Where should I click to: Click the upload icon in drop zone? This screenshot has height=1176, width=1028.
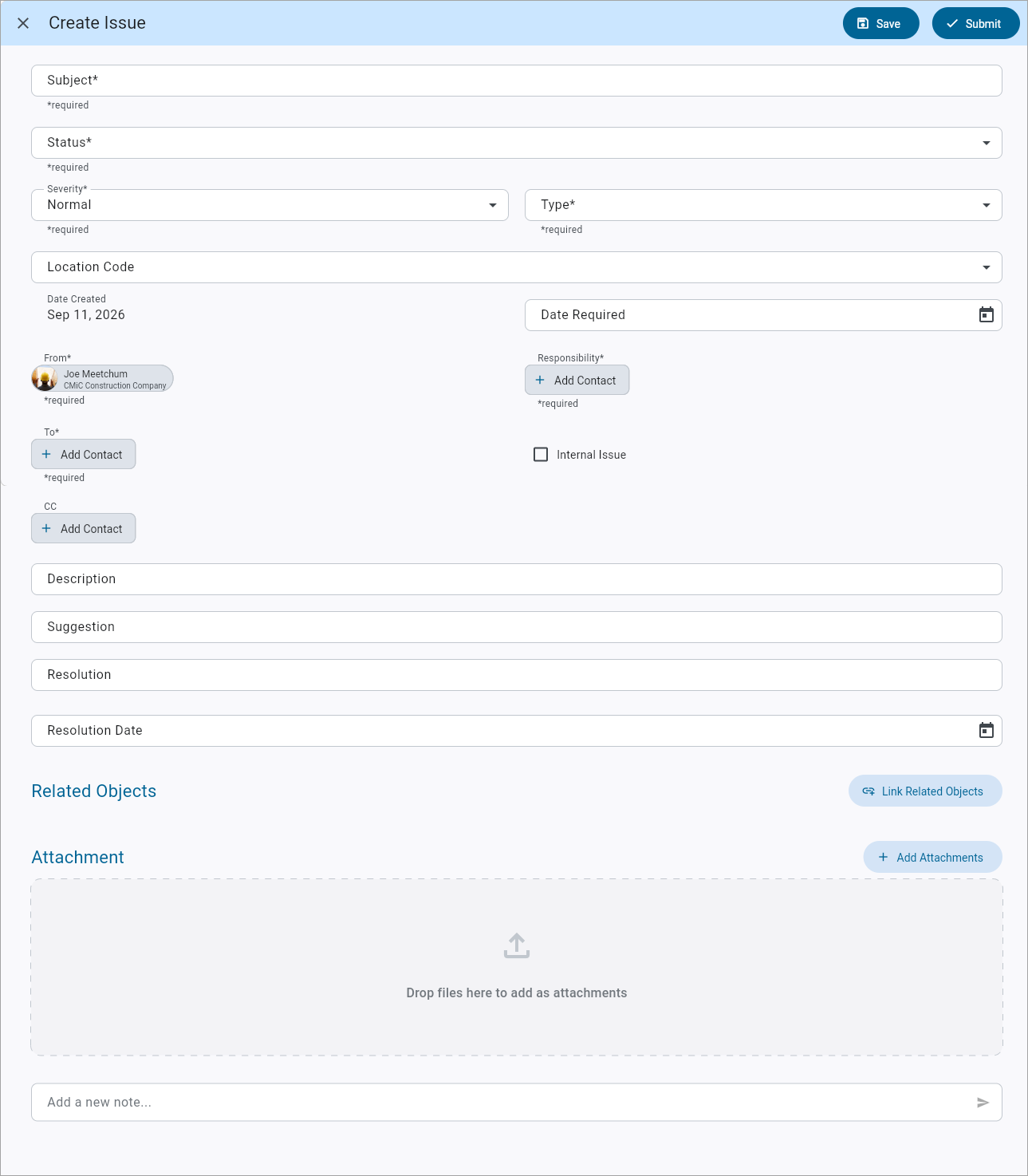click(x=517, y=946)
